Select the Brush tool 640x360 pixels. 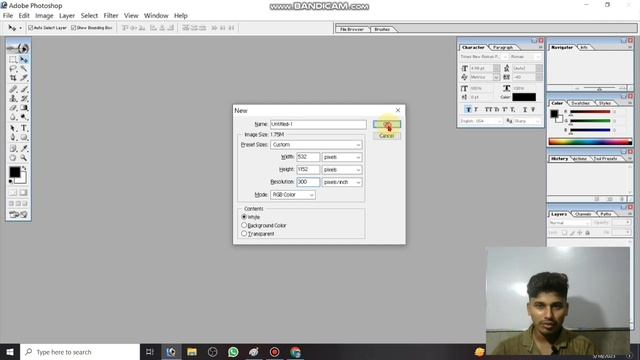[x=24, y=89]
